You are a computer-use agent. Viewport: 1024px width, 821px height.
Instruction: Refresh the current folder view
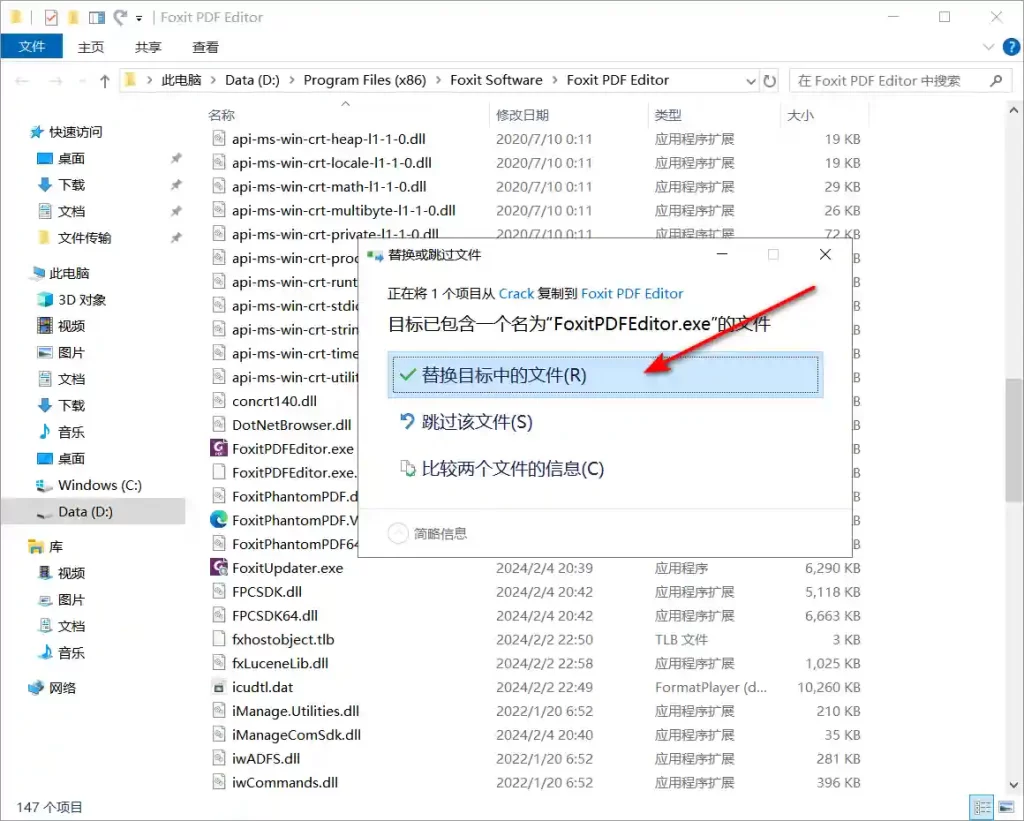(769, 81)
